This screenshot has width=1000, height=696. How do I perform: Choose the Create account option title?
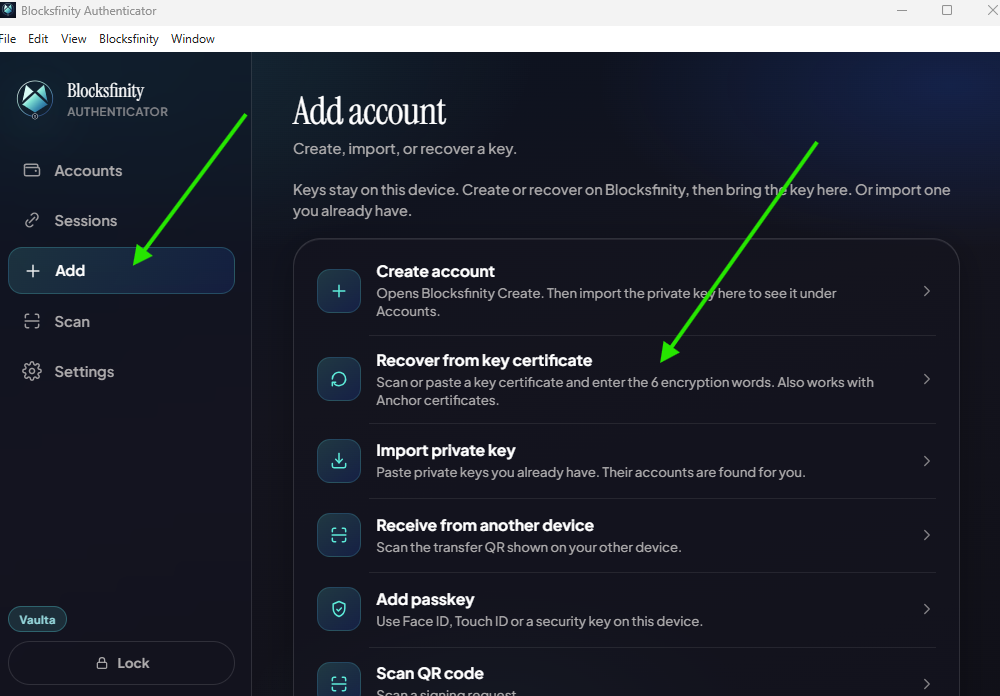[435, 271]
